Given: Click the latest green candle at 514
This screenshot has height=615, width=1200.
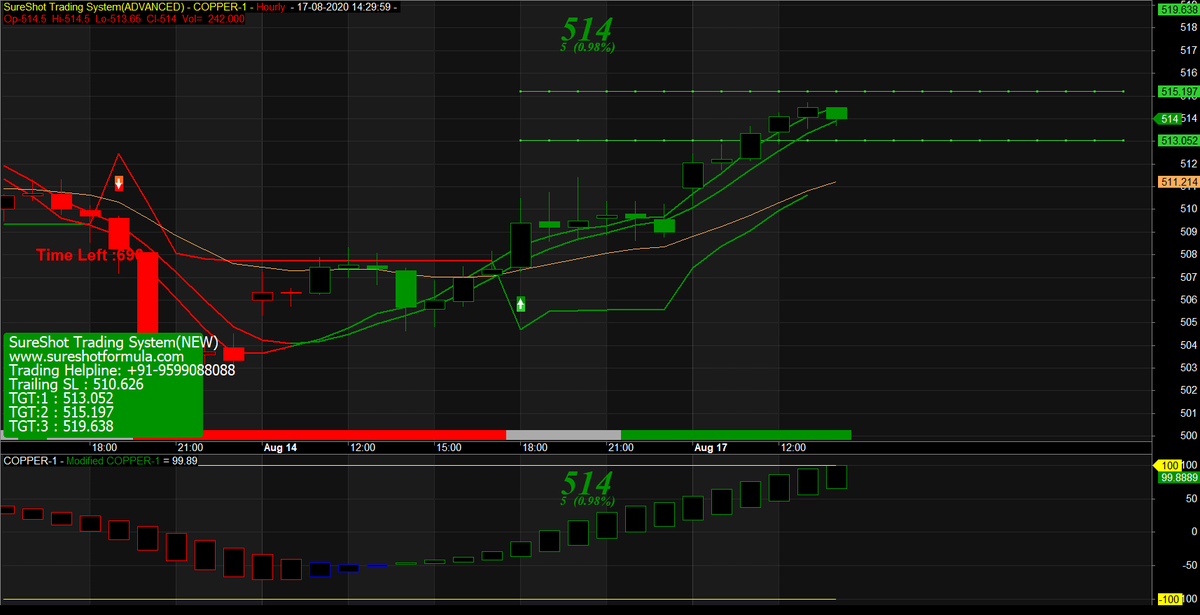Looking at the screenshot, I should click(837, 113).
